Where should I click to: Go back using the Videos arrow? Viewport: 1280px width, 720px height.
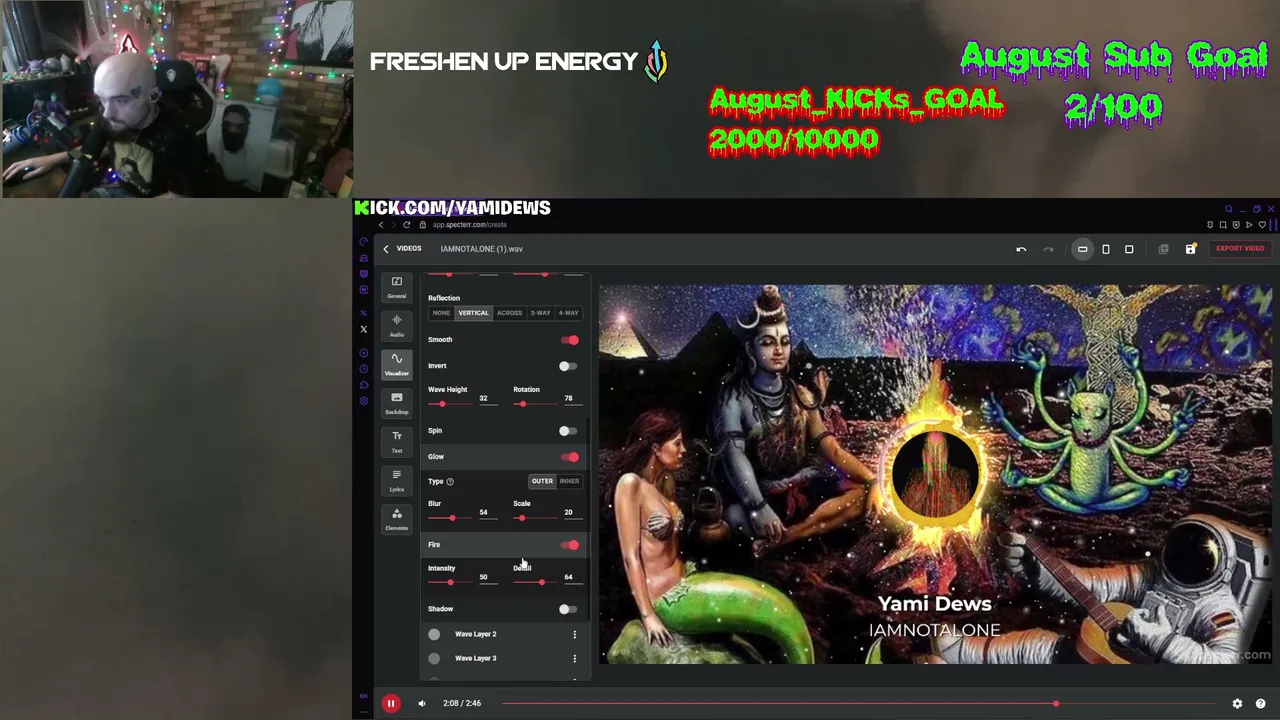[386, 249]
